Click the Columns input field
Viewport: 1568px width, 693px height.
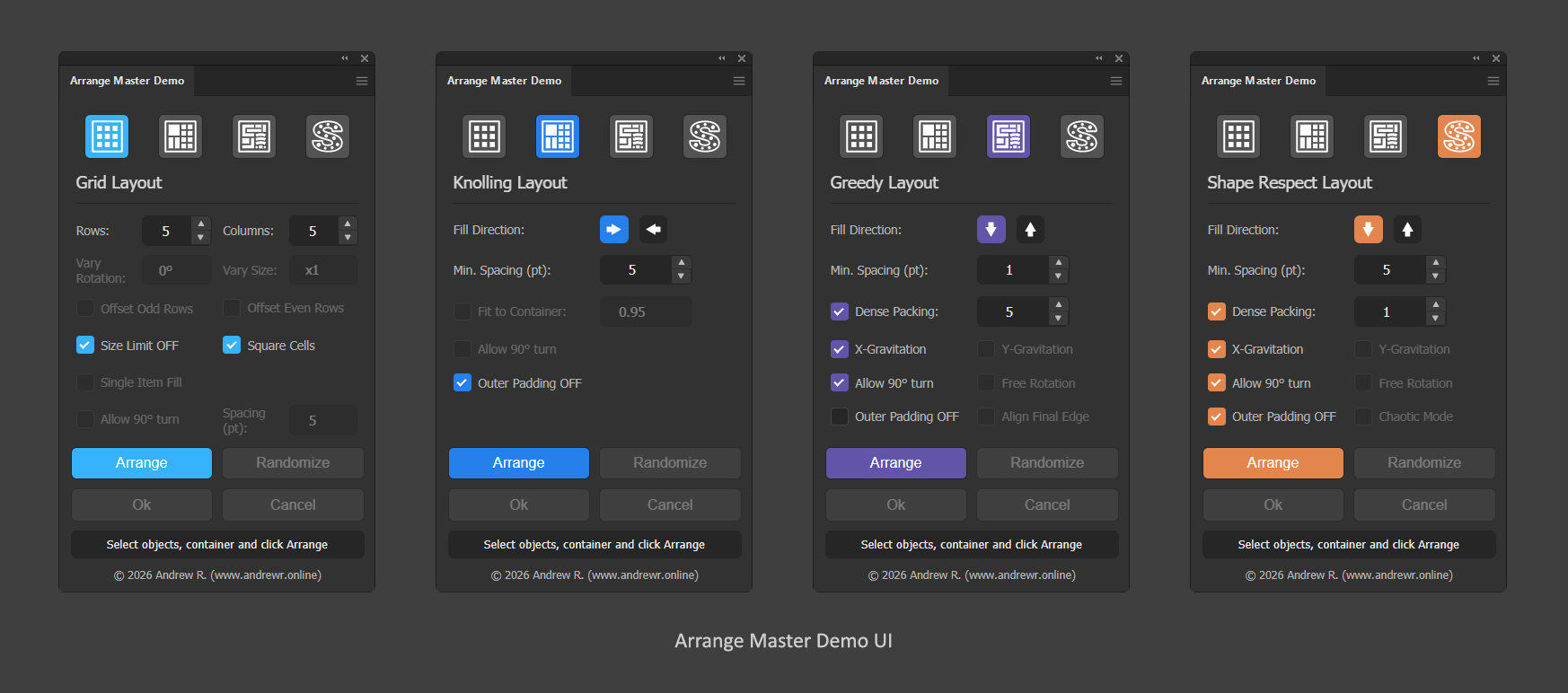point(313,231)
